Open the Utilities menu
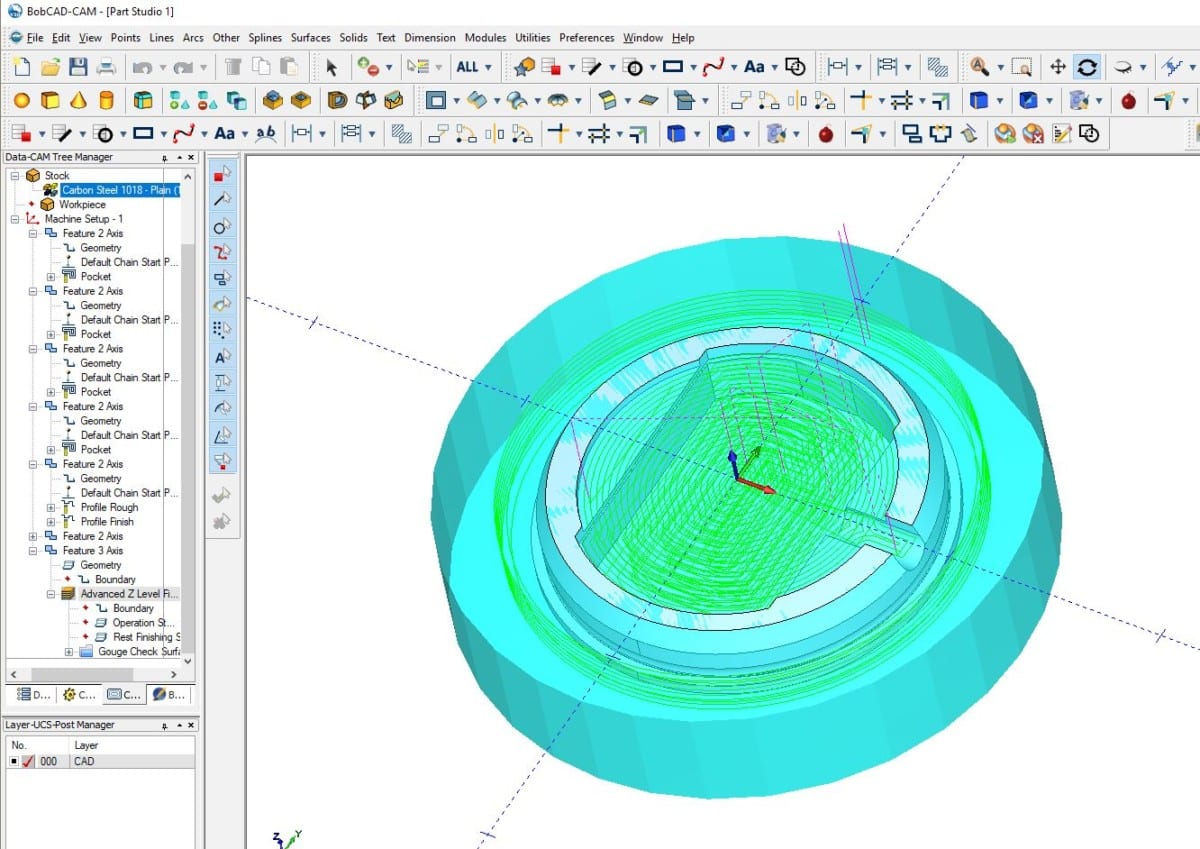 (x=532, y=38)
